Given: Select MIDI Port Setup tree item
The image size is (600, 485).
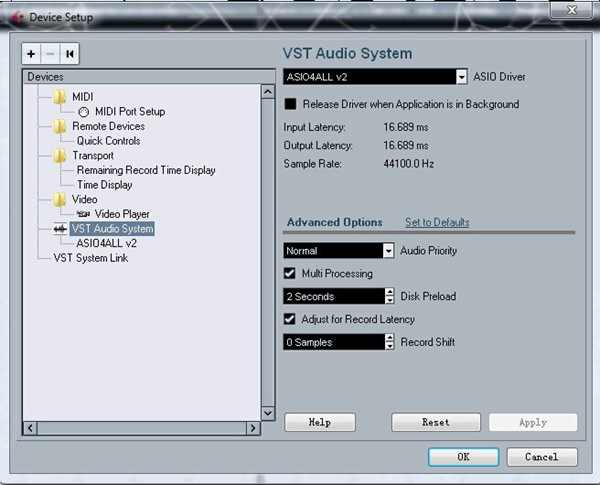Looking at the screenshot, I should (130, 112).
